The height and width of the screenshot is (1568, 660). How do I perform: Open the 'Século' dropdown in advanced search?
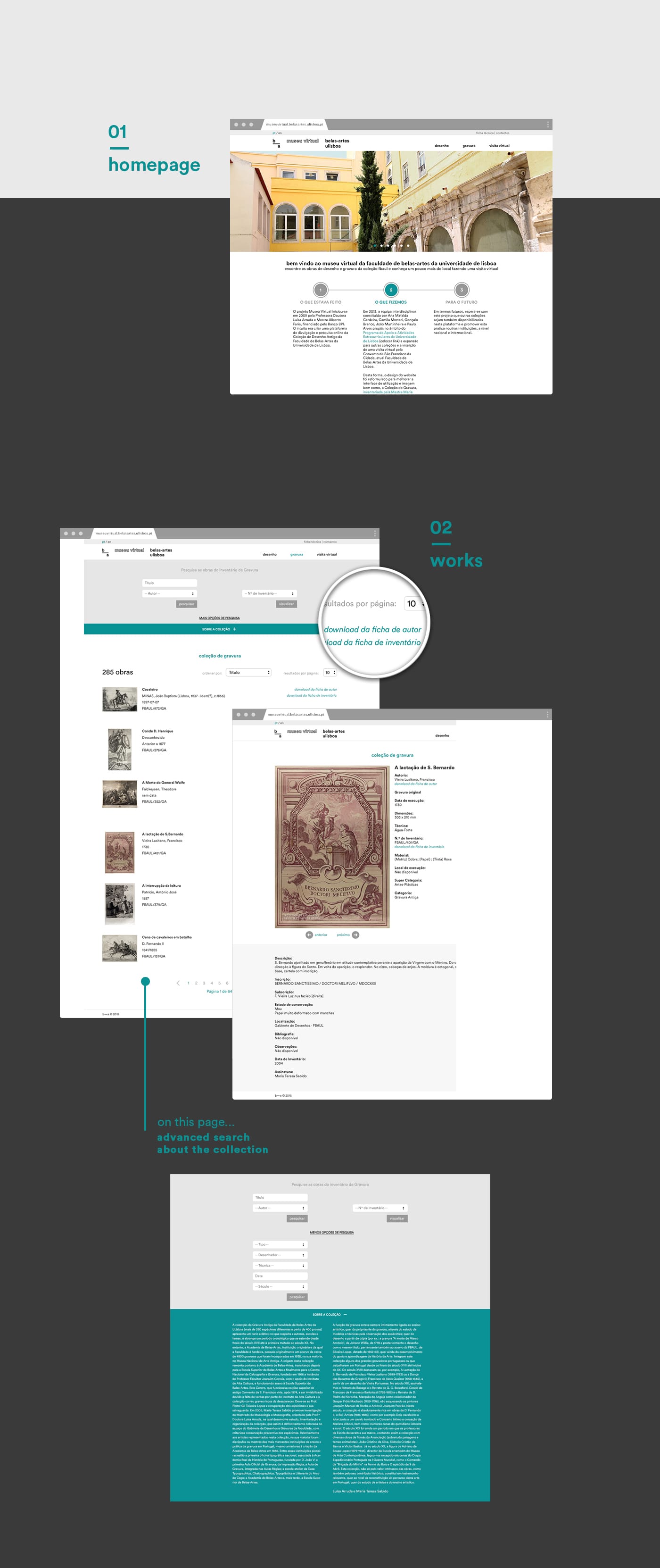(280, 1286)
